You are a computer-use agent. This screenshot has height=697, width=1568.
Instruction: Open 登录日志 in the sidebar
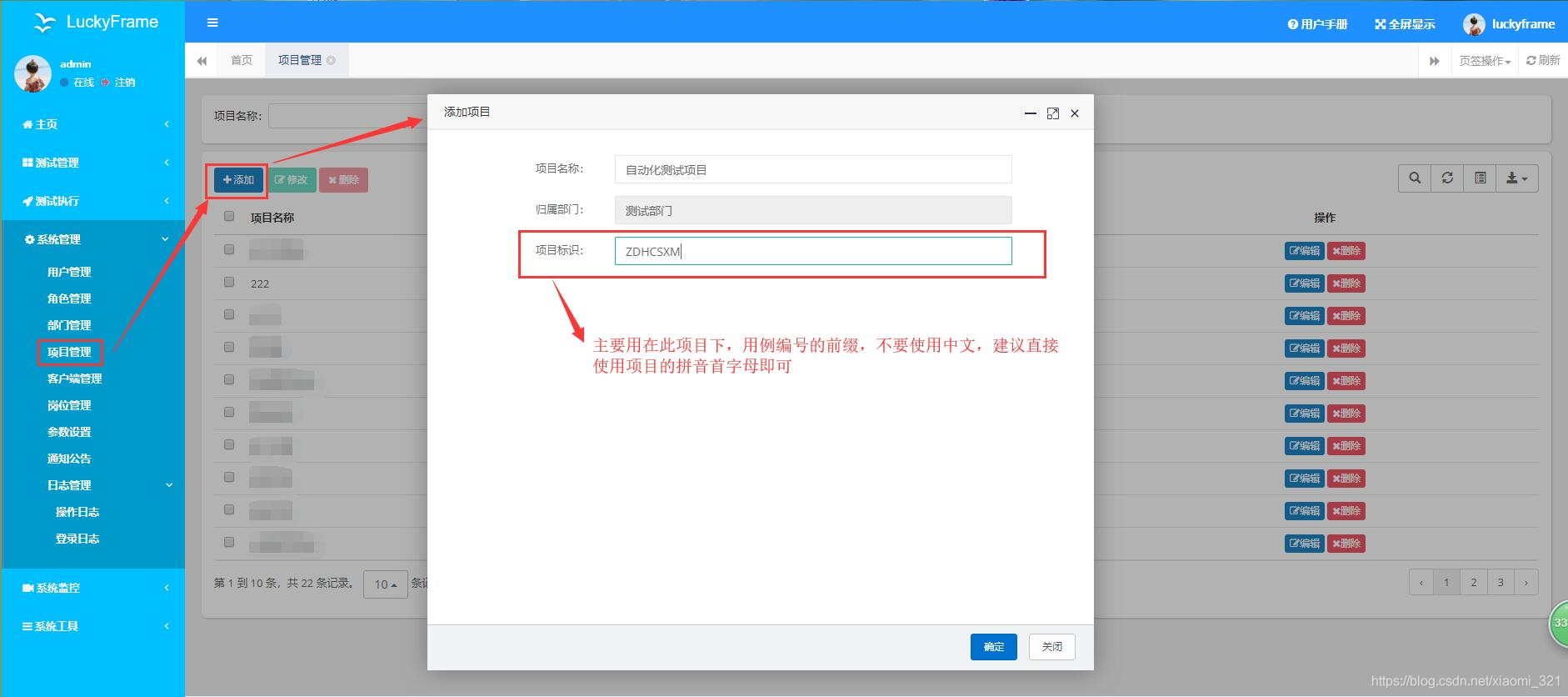coord(77,539)
